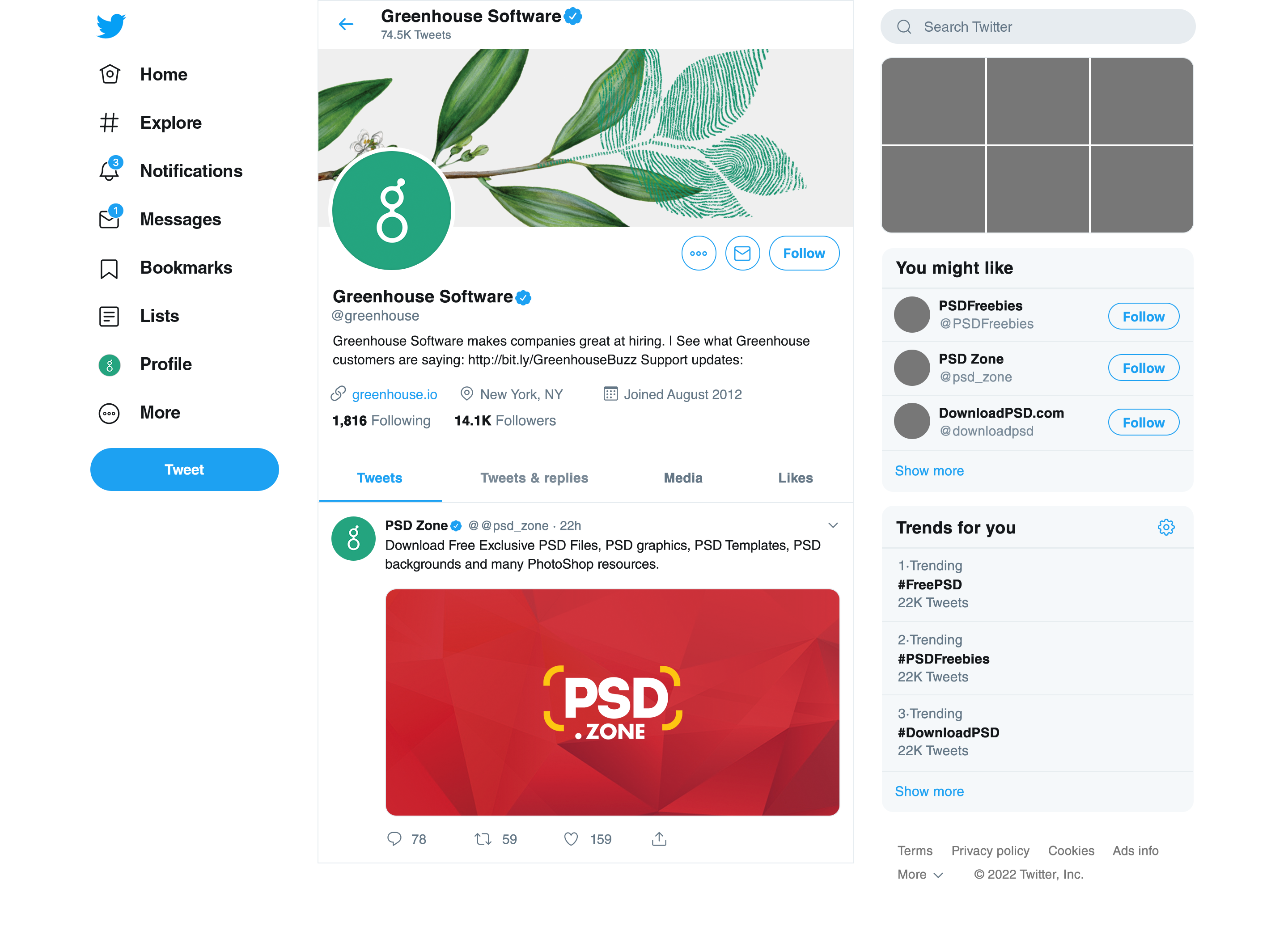Expand the footer More dropdown
The width and height of the screenshot is (1288, 939).
pyautogui.click(x=919, y=874)
